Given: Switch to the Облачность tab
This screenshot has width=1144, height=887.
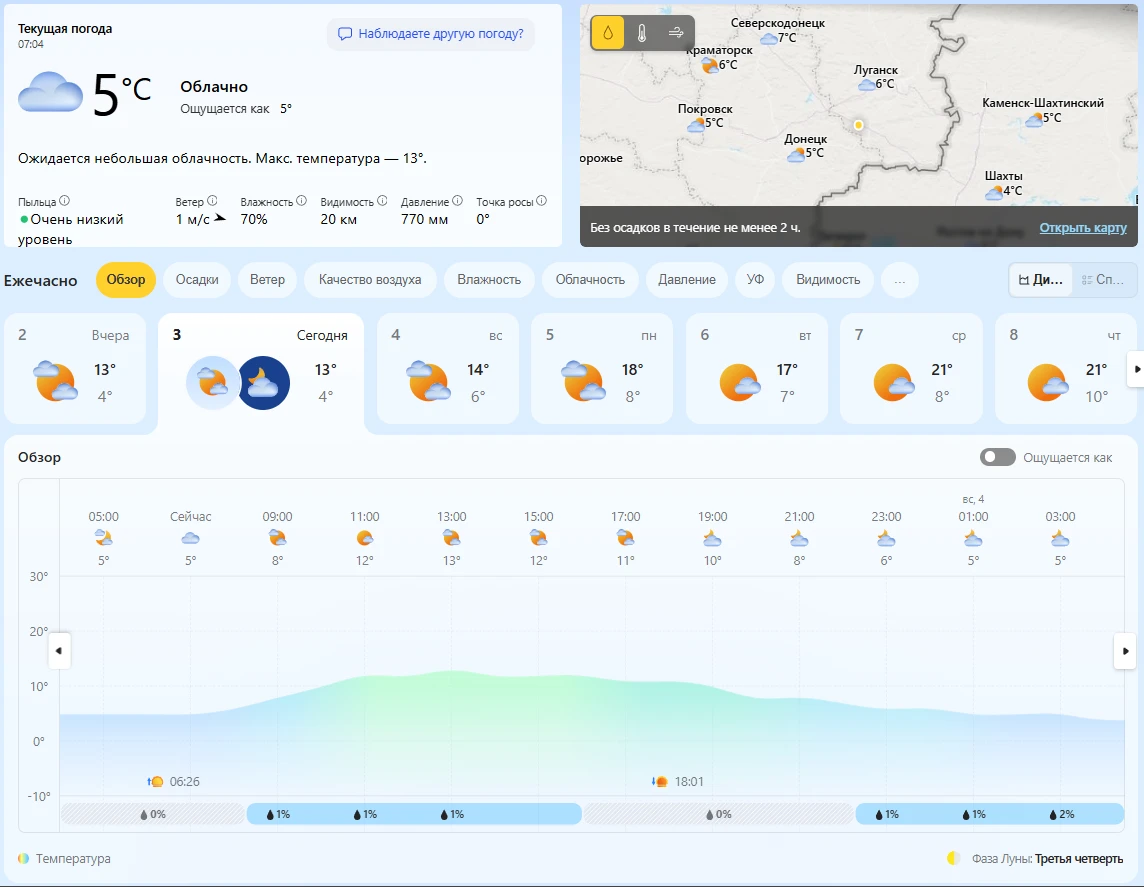Looking at the screenshot, I should pos(590,280).
